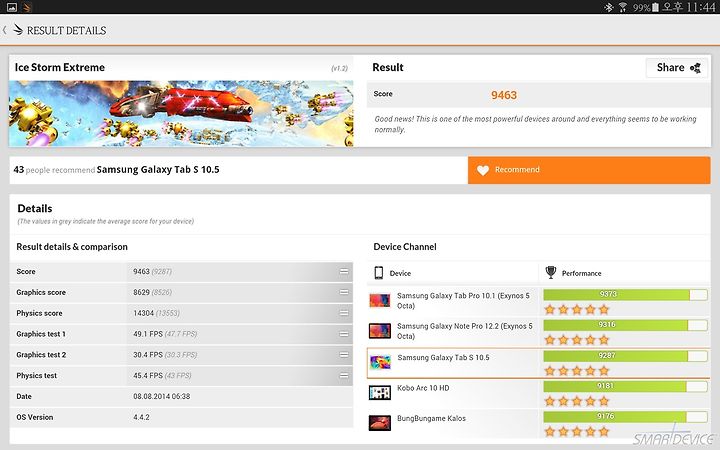Expand the Graphics test 2 row
The image size is (720, 450).
343,355
